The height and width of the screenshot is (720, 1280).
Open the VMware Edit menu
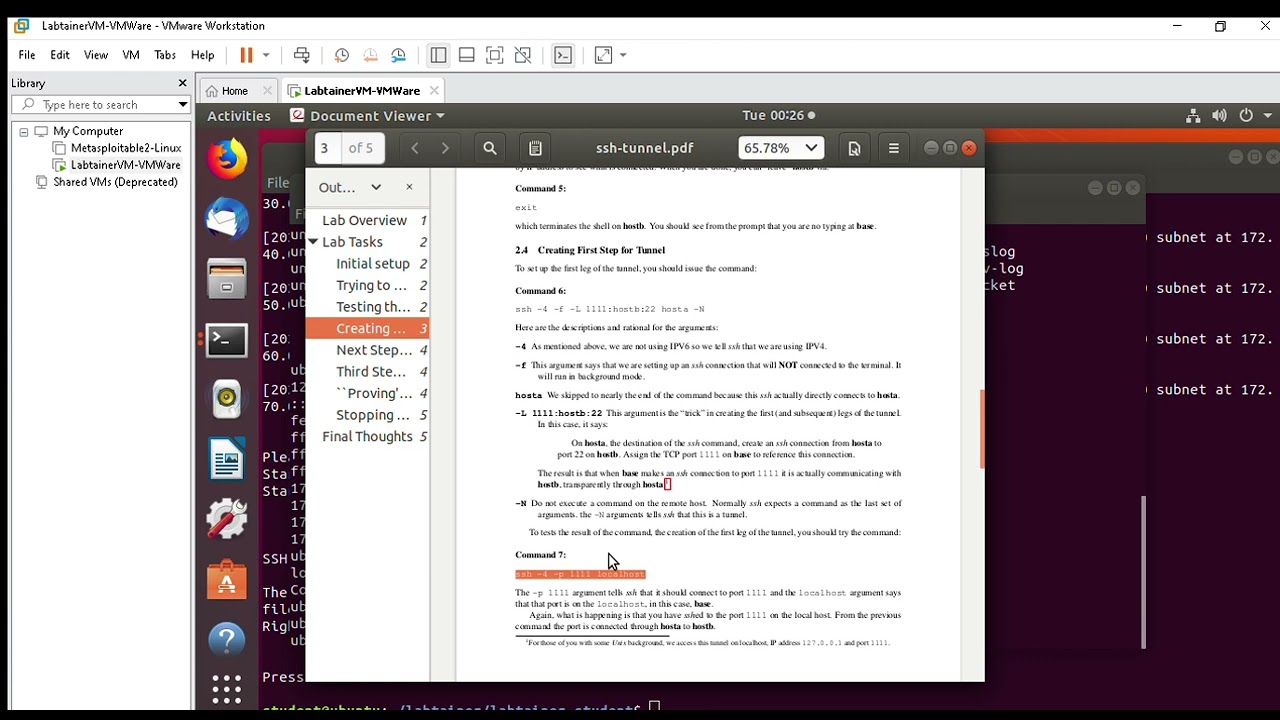[x=60, y=55]
